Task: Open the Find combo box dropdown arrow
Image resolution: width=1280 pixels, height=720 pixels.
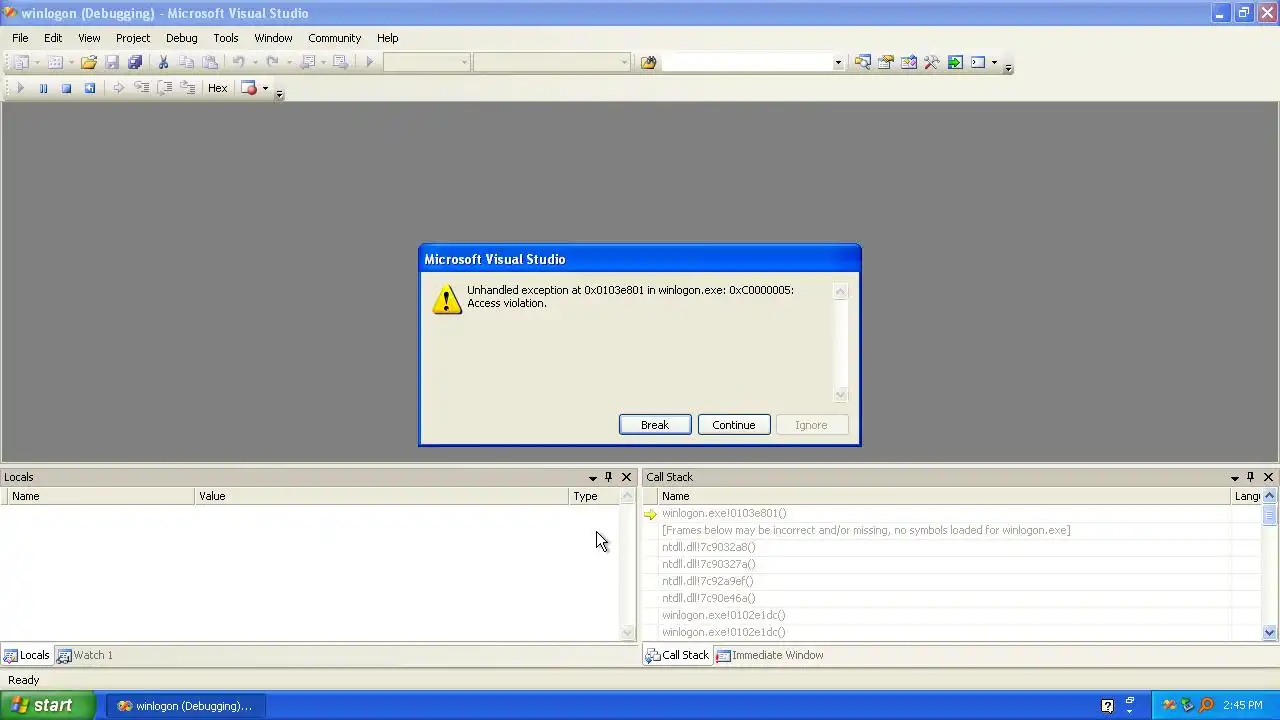Action: pos(838,62)
